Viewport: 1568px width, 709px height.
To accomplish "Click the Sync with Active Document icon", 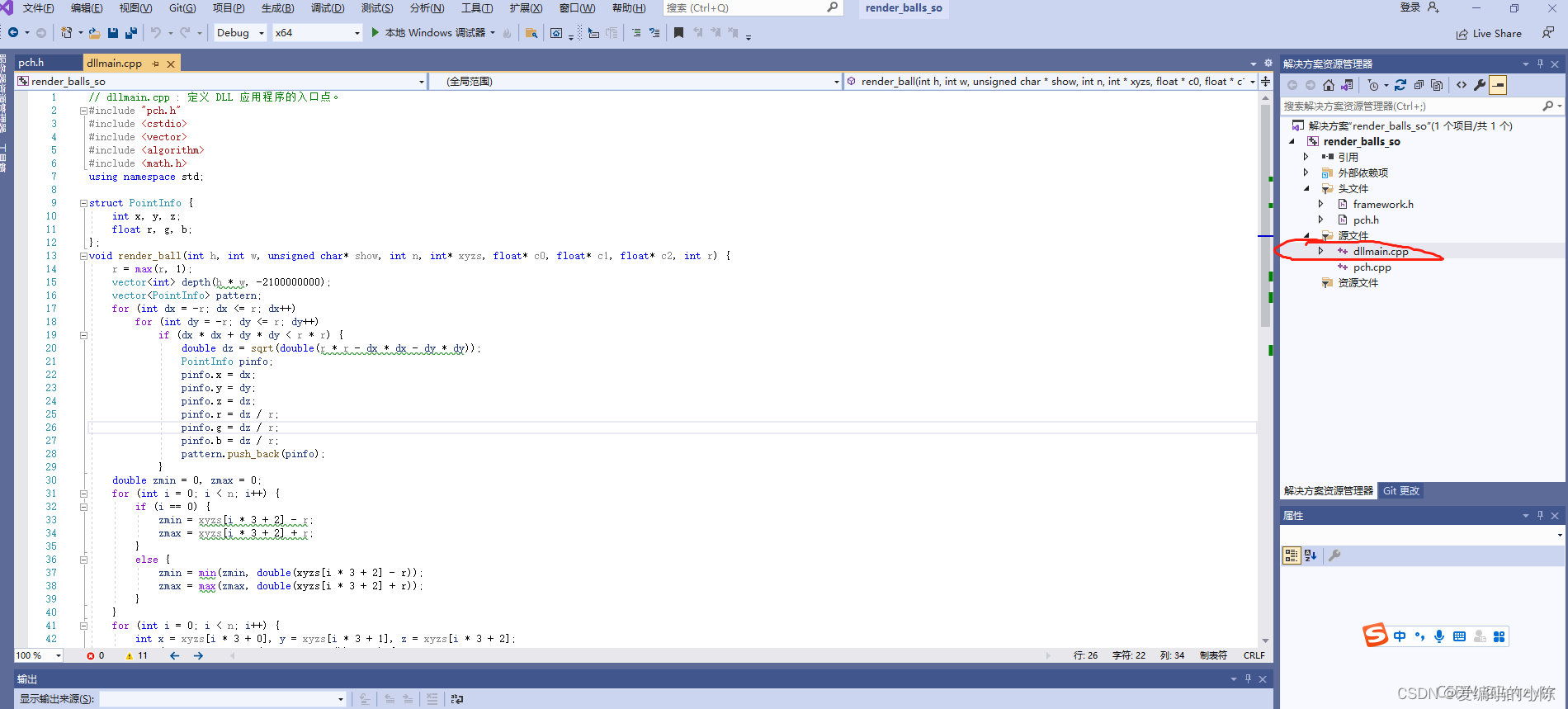I will pos(1400,85).
